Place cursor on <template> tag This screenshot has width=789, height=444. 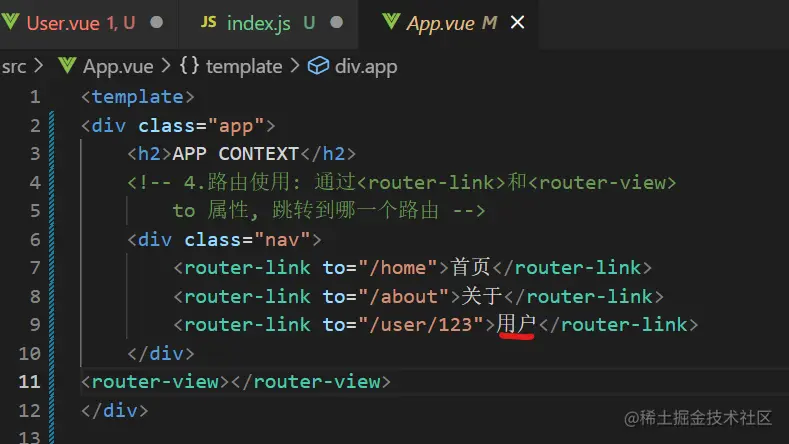(138, 97)
